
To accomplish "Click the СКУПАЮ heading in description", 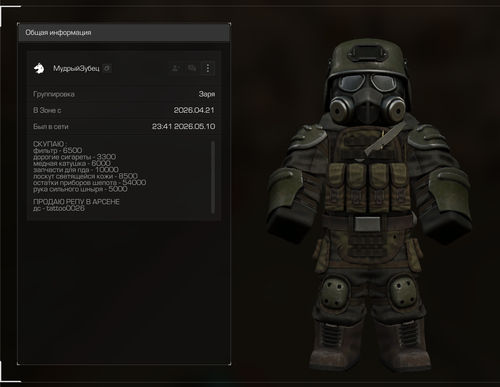I will point(50,144).
